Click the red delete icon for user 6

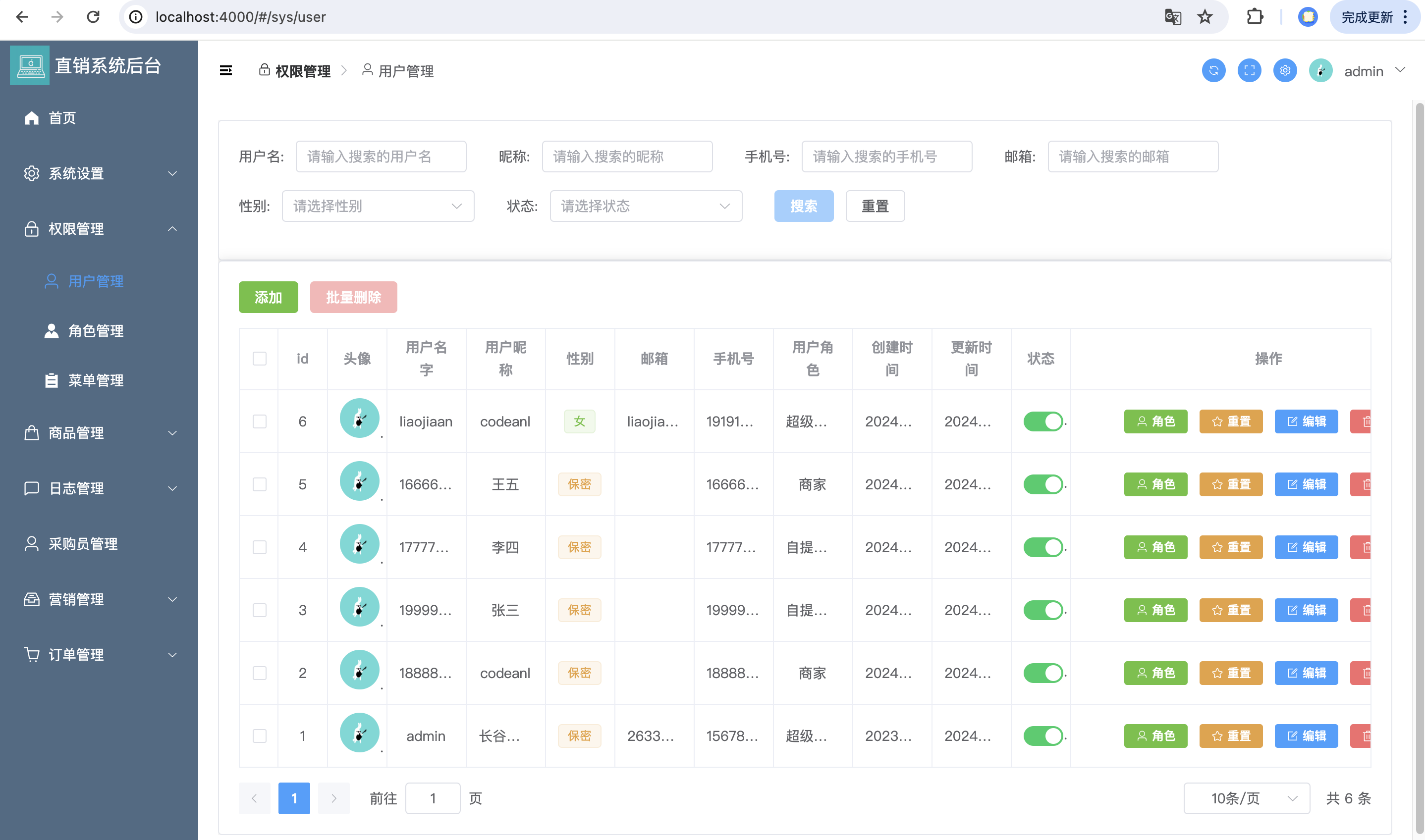(1362, 421)
